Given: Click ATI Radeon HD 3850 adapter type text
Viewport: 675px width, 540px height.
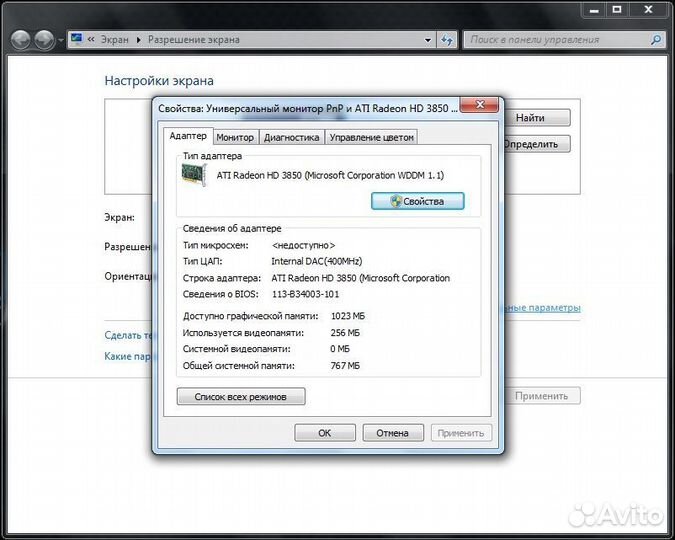Looking at the screenshot, I should [x=330, y=175].
